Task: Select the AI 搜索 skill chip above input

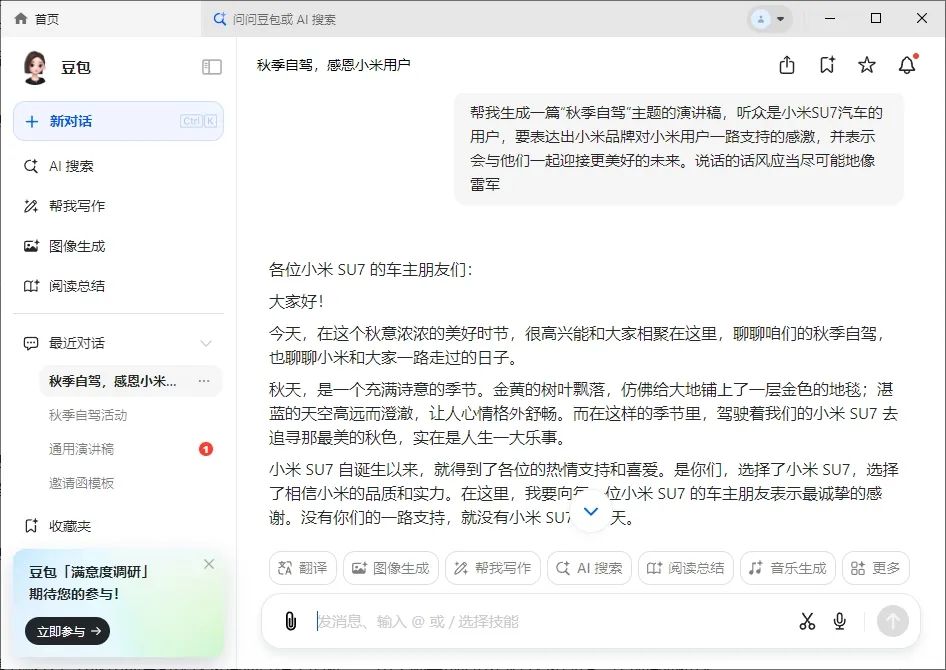Action: tap(589, 568)
